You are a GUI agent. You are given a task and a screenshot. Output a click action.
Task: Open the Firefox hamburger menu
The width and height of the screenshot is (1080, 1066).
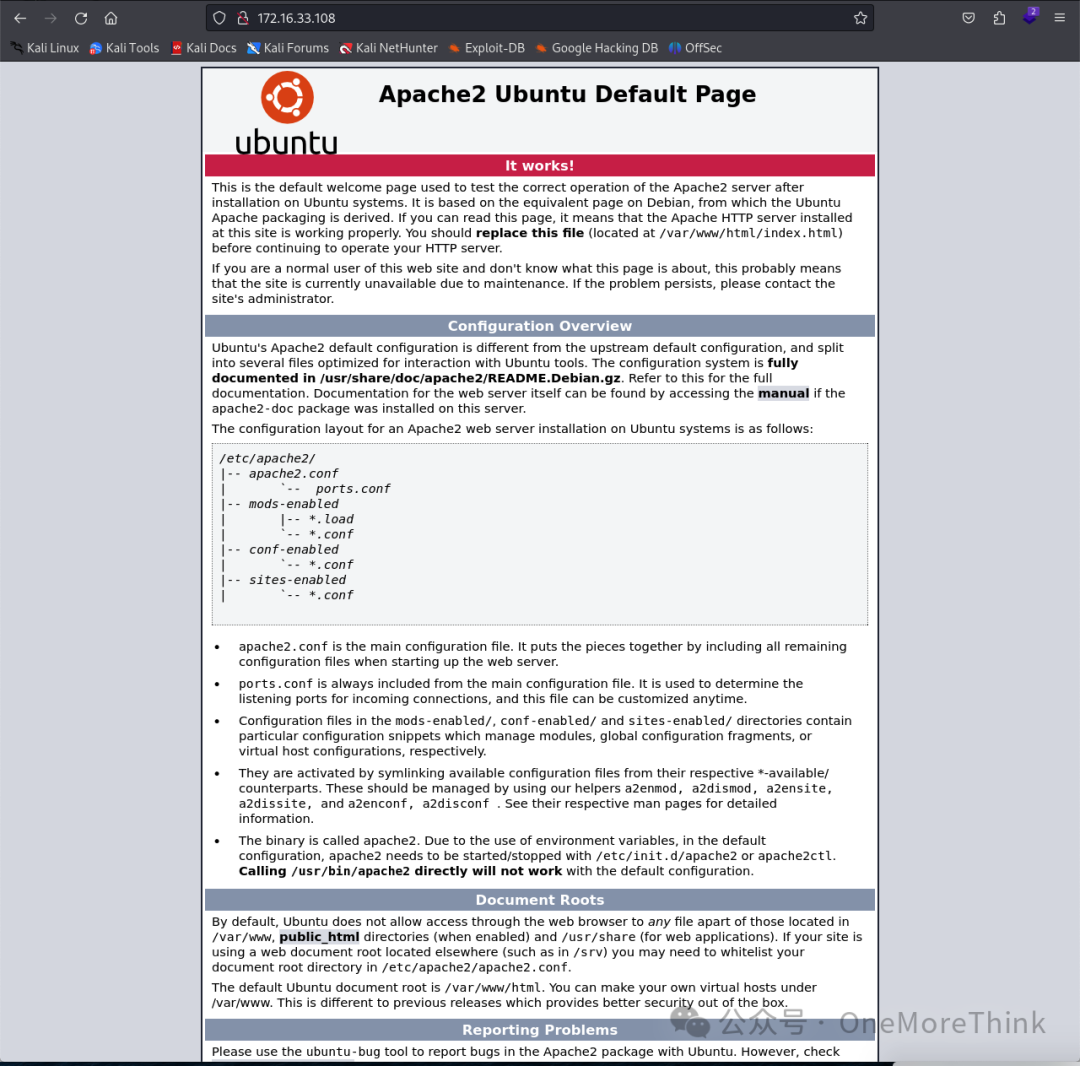[1059, 19]
